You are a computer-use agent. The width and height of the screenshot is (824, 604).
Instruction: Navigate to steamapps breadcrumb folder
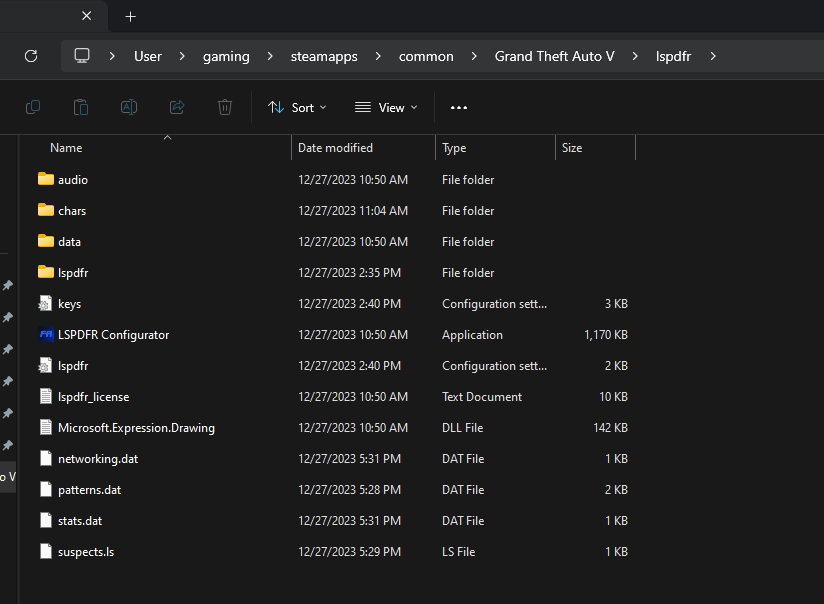(x=322, y=56)
